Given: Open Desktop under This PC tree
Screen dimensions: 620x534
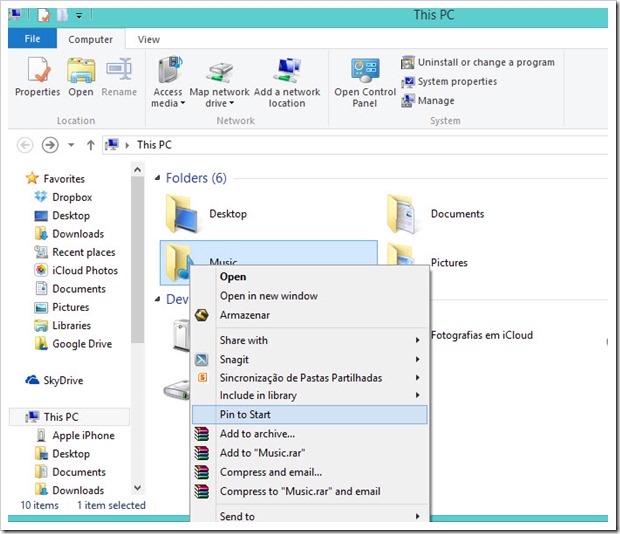Looking at the screenshot, I should tap(62, 453).
